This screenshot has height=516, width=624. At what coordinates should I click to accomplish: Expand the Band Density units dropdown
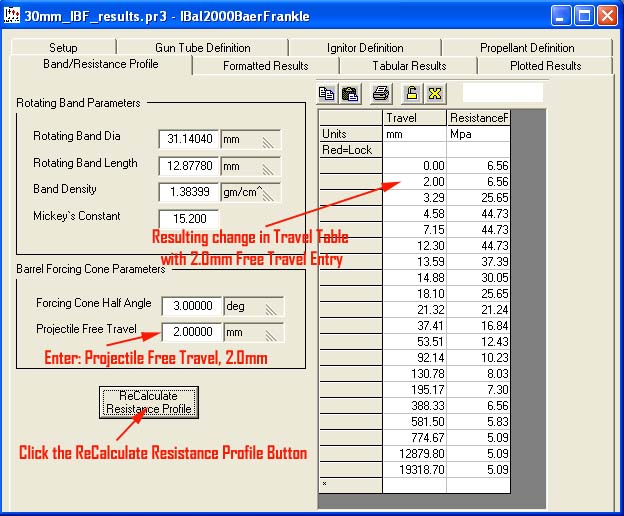pos(251,192)
